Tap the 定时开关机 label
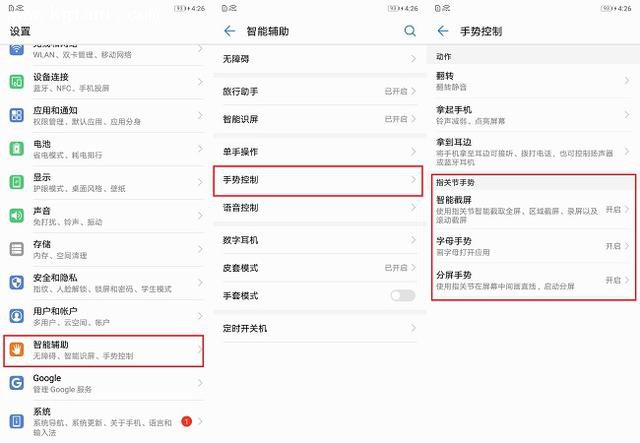Screen dimensions: 640x443 (x=245, y=328)
